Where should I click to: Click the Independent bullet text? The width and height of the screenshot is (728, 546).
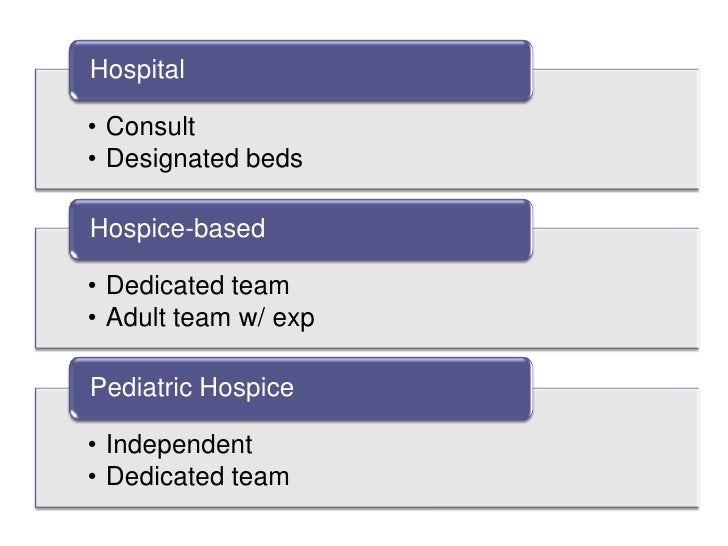click(x=179, y=444)
